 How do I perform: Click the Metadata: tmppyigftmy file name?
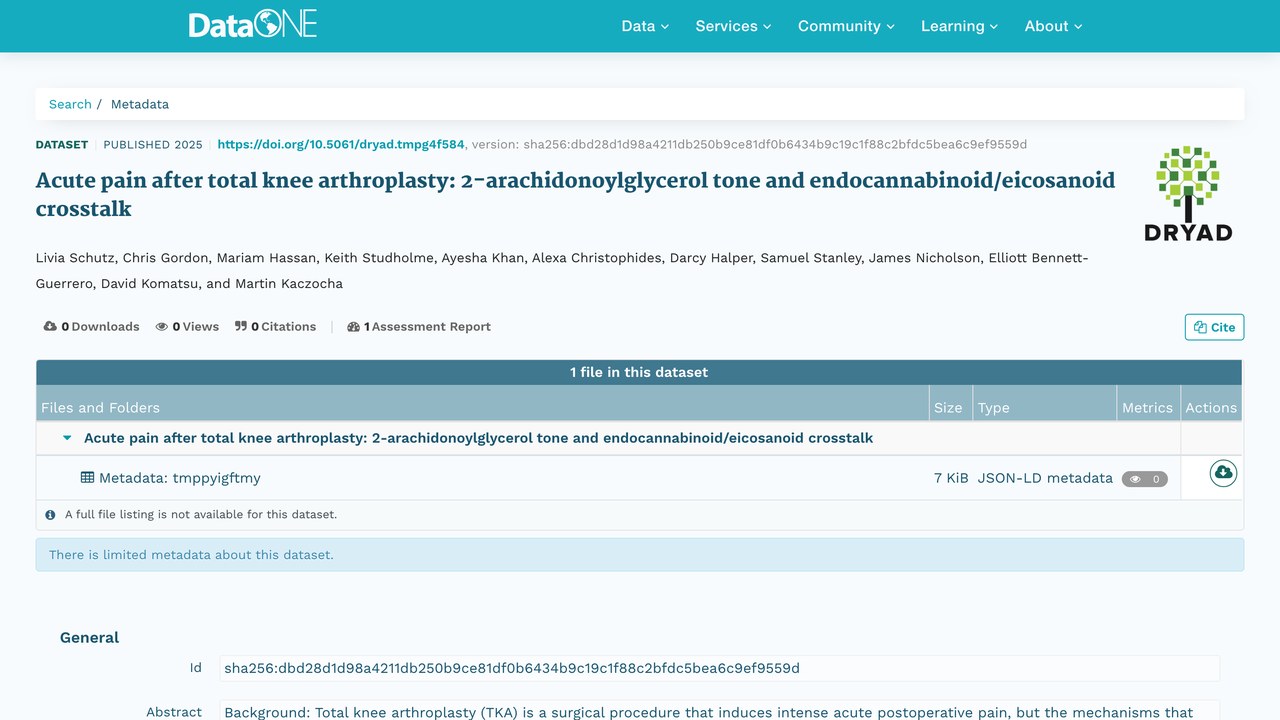click(180, 478)
